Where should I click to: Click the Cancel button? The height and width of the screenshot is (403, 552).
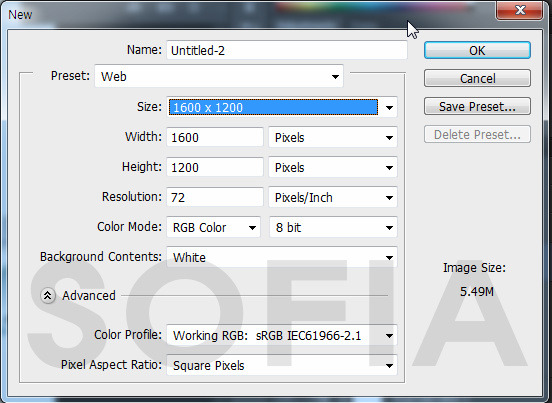tap(477, 78)
